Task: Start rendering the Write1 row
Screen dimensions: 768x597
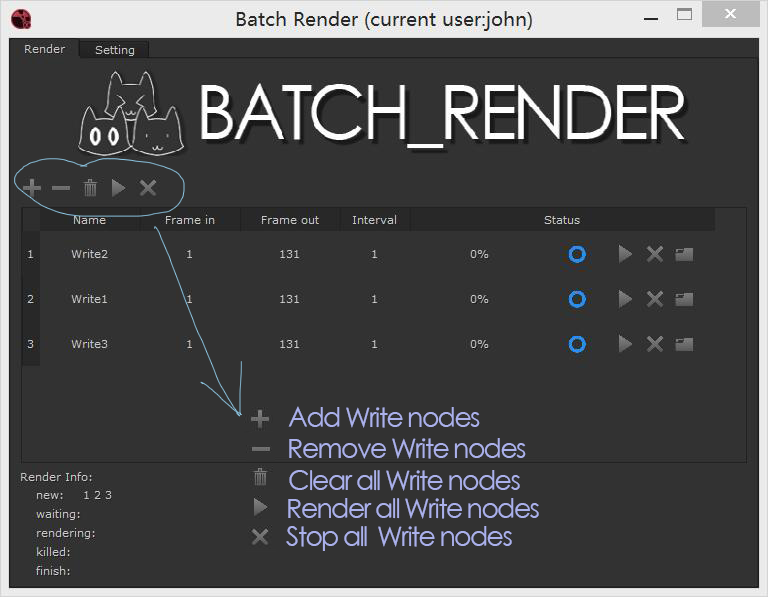Action: click(x=625, y=299)
